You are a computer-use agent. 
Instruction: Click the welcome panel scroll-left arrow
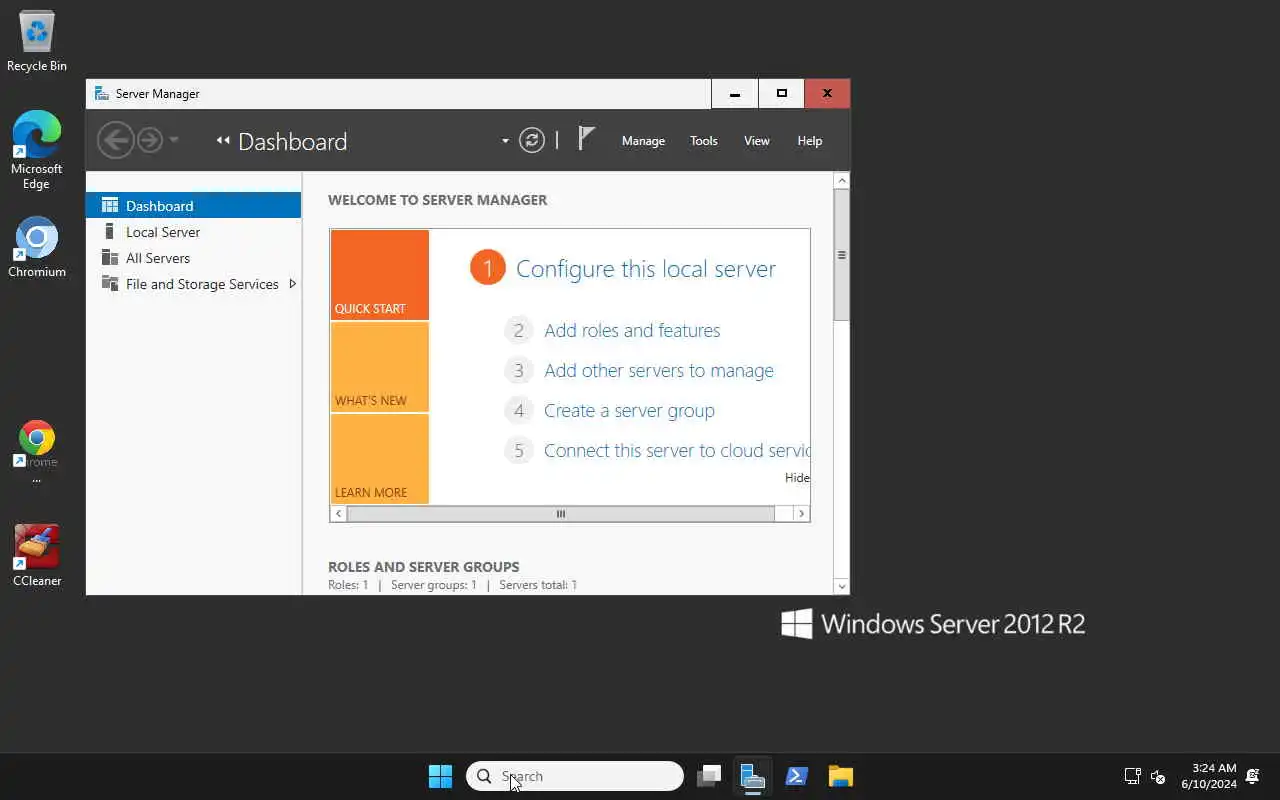pos(338,513)
